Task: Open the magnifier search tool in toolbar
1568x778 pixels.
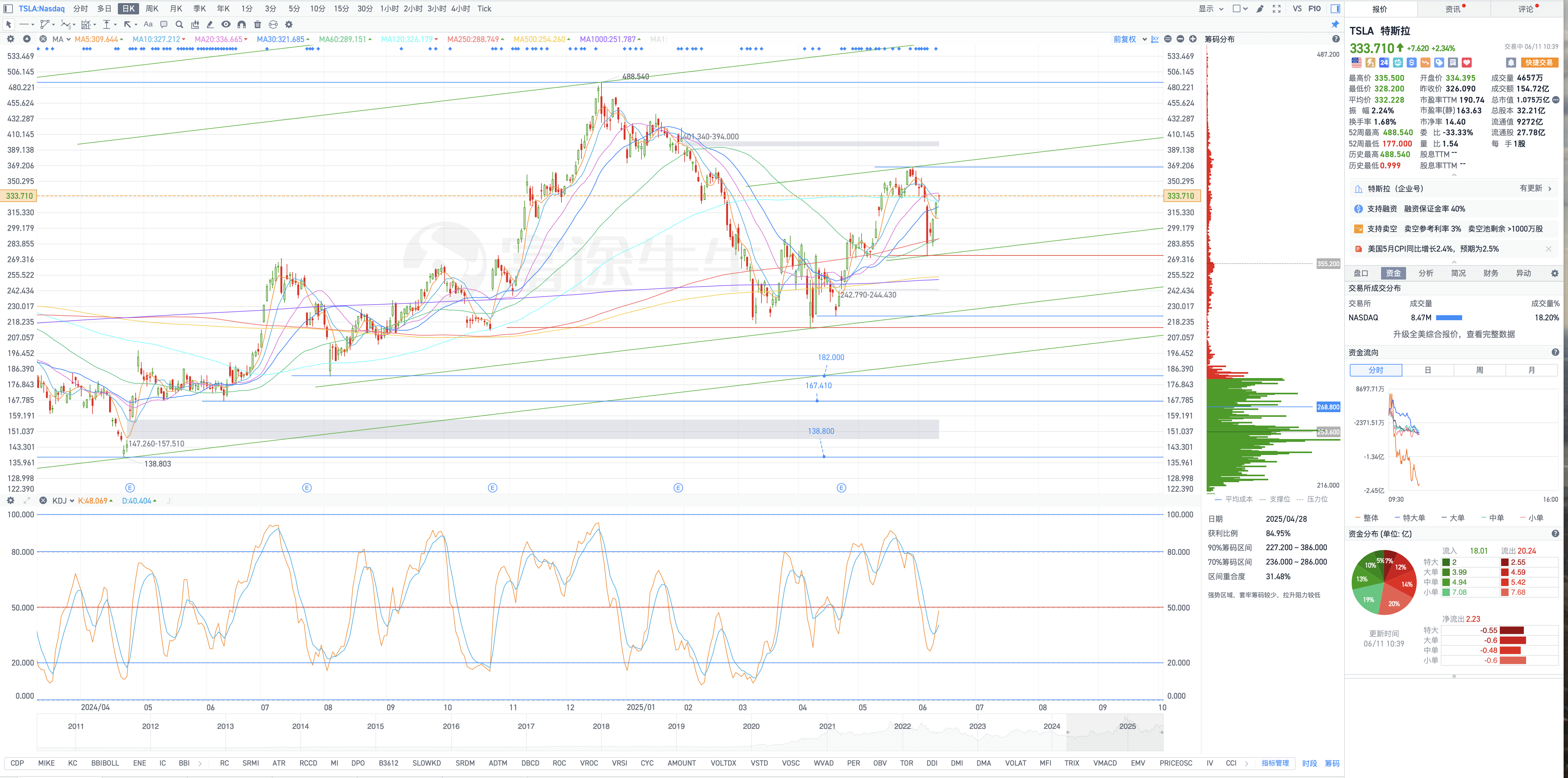Action: (x=179, y=24)
